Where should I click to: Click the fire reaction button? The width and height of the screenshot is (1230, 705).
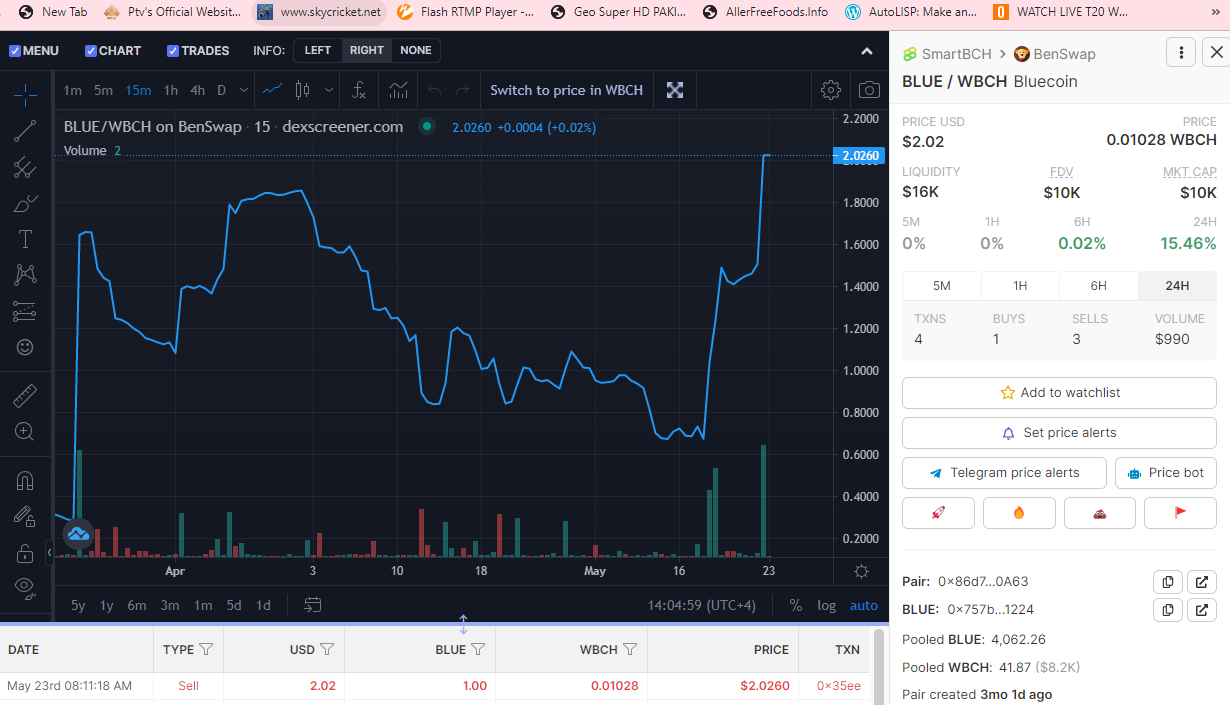click(x=1019, y=513)
